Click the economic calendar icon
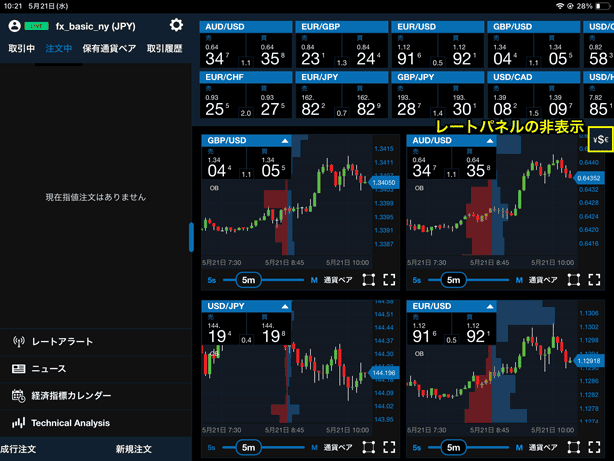The image size is (614, 461). tap(18, 396)
